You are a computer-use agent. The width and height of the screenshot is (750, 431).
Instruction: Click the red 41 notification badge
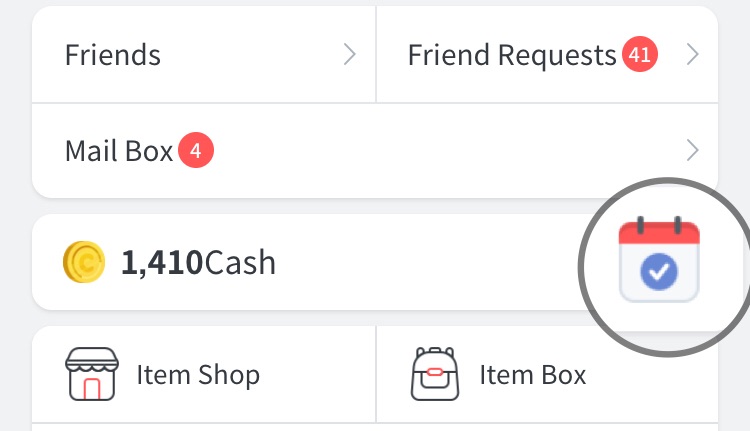[639, 55]
